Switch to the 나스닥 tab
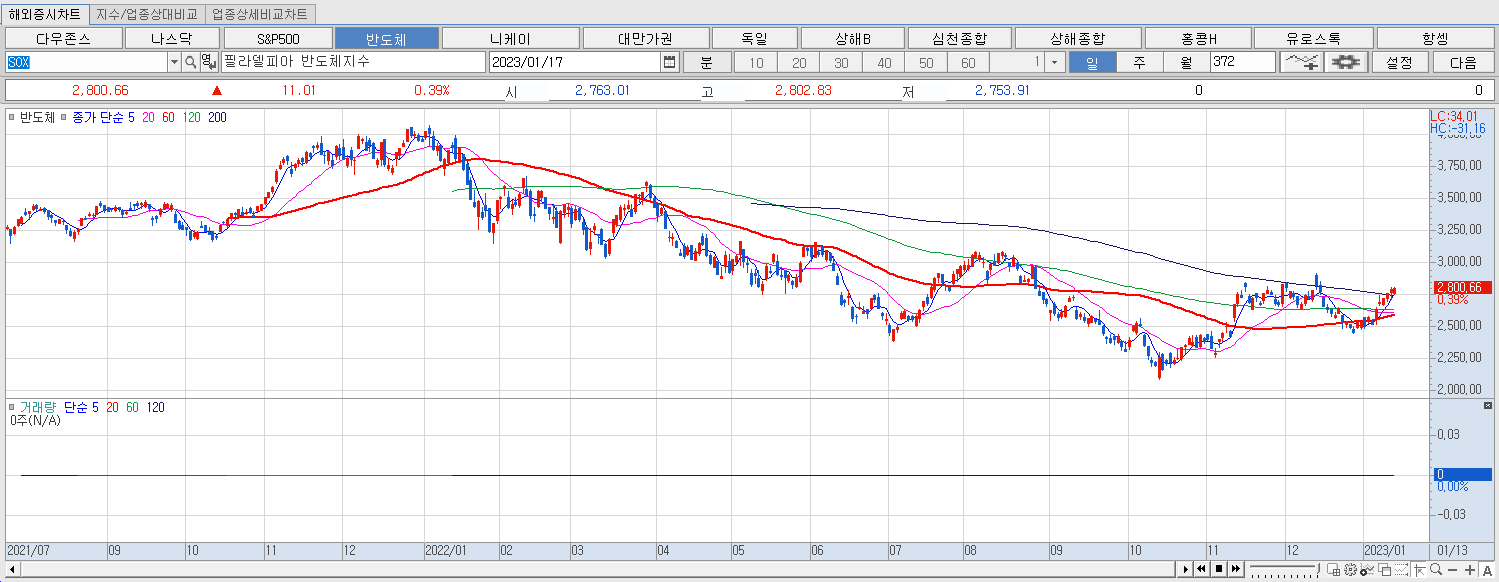The image size is (1499, 582). (172, 37)
